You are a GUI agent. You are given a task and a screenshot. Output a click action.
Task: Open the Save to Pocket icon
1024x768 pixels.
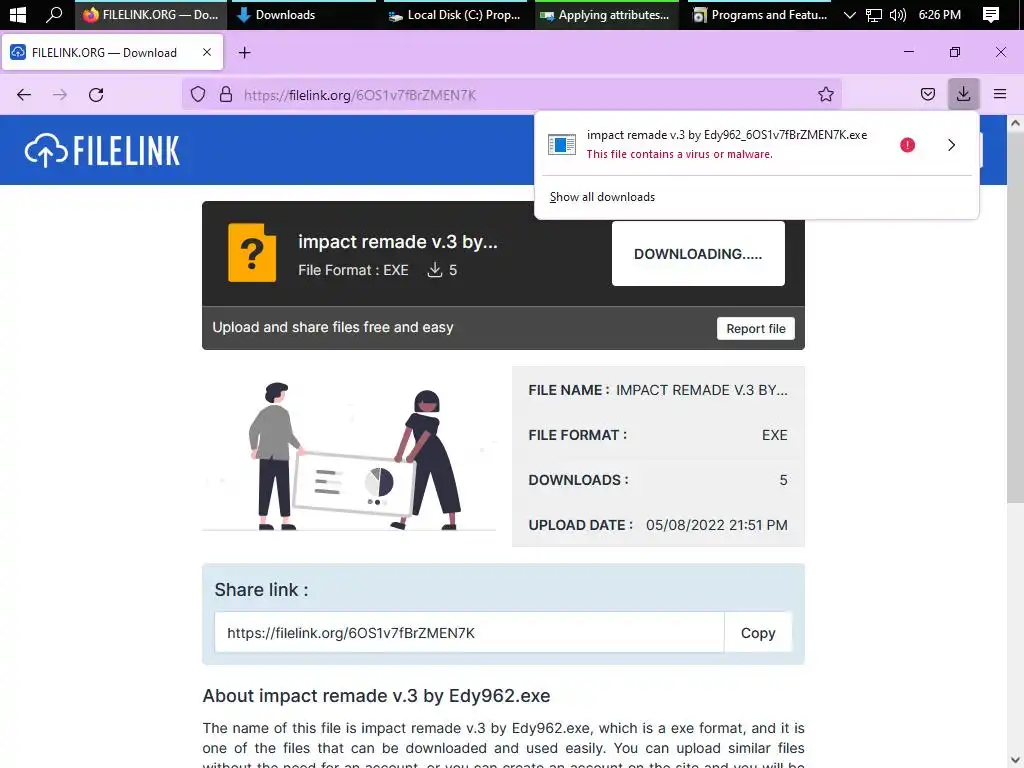927,95
